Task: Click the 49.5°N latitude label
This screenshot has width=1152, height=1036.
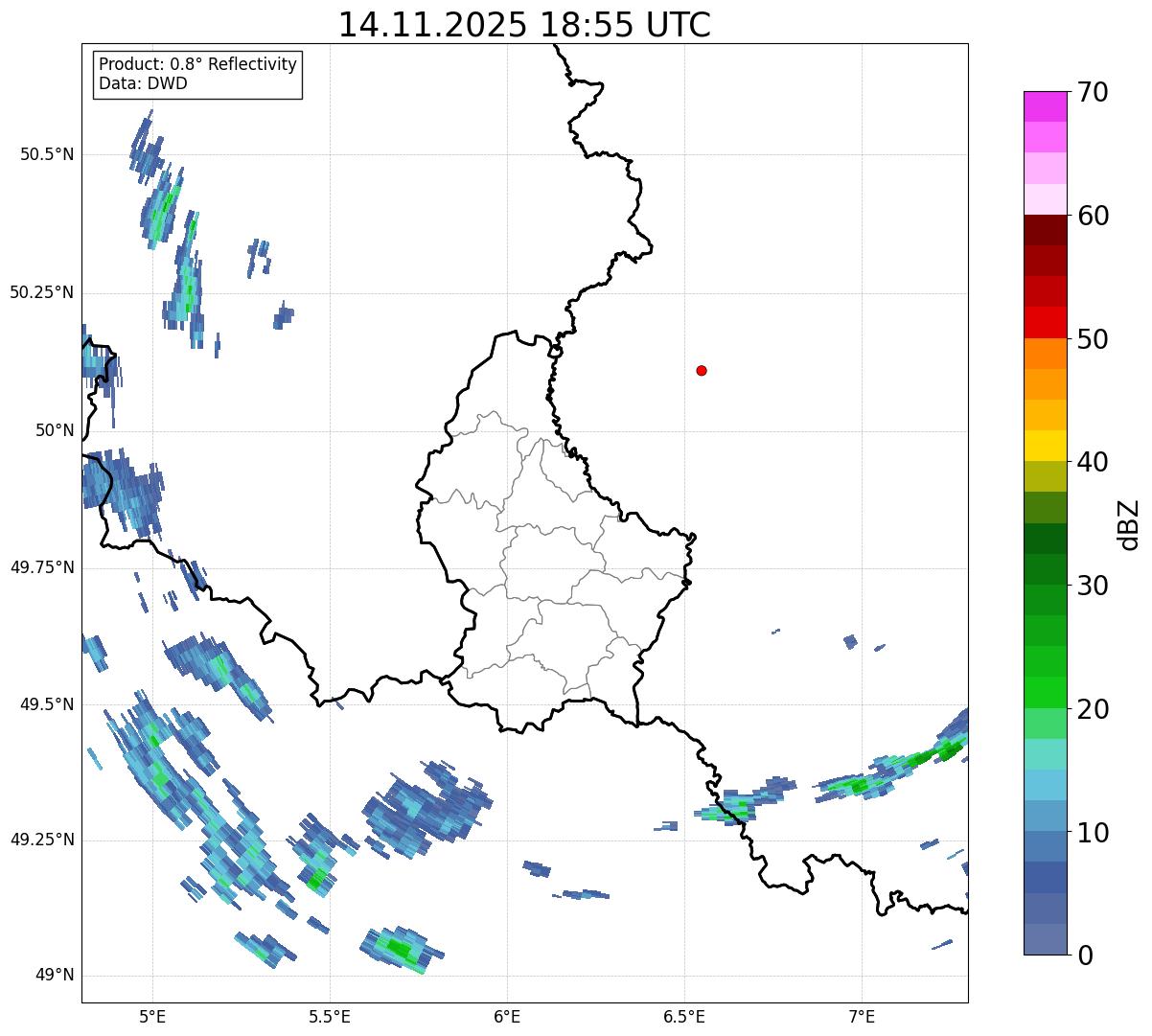Action: pos(47,704)
